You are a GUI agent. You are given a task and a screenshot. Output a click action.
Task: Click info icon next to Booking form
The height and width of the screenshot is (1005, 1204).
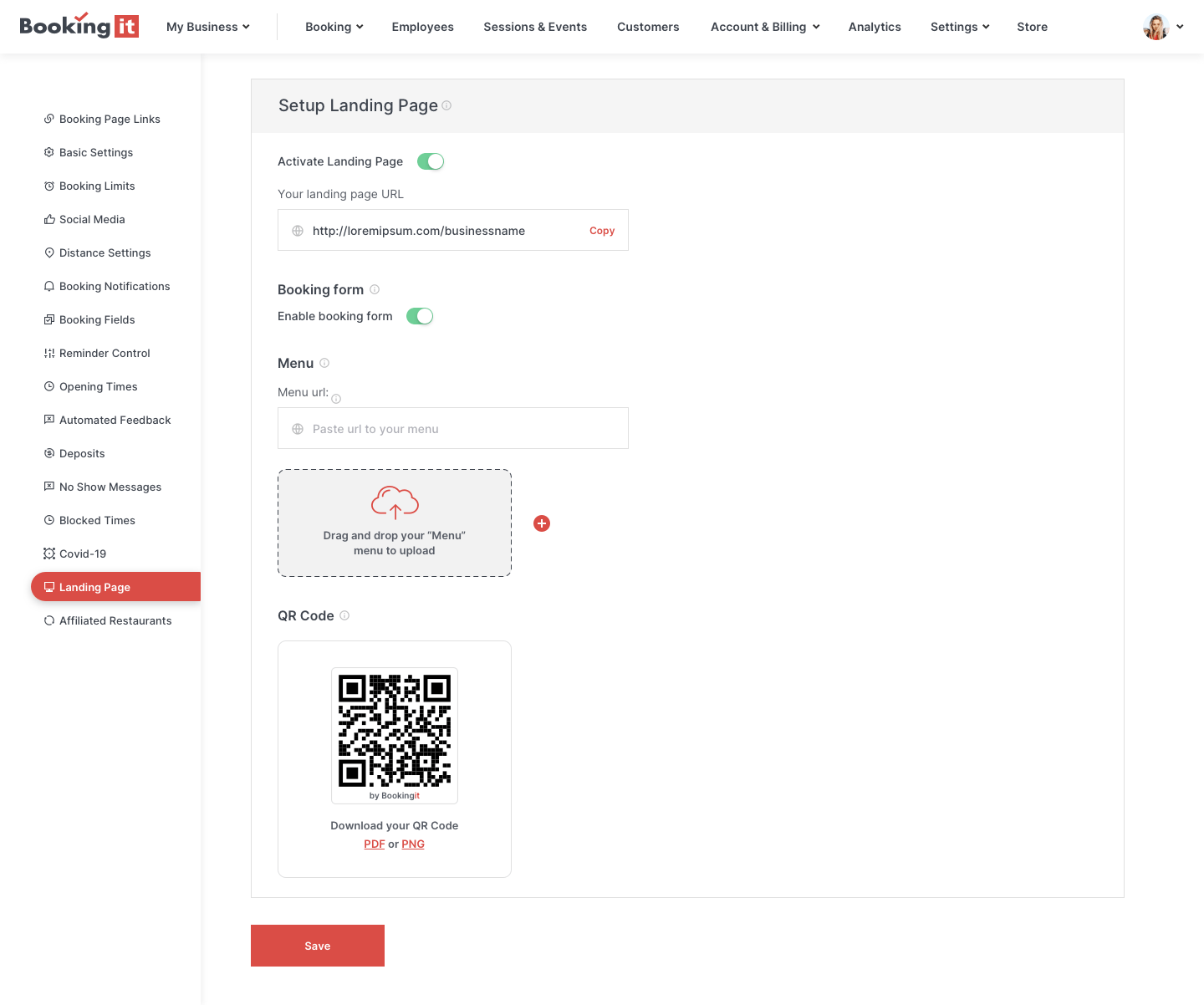coord(375,289)
